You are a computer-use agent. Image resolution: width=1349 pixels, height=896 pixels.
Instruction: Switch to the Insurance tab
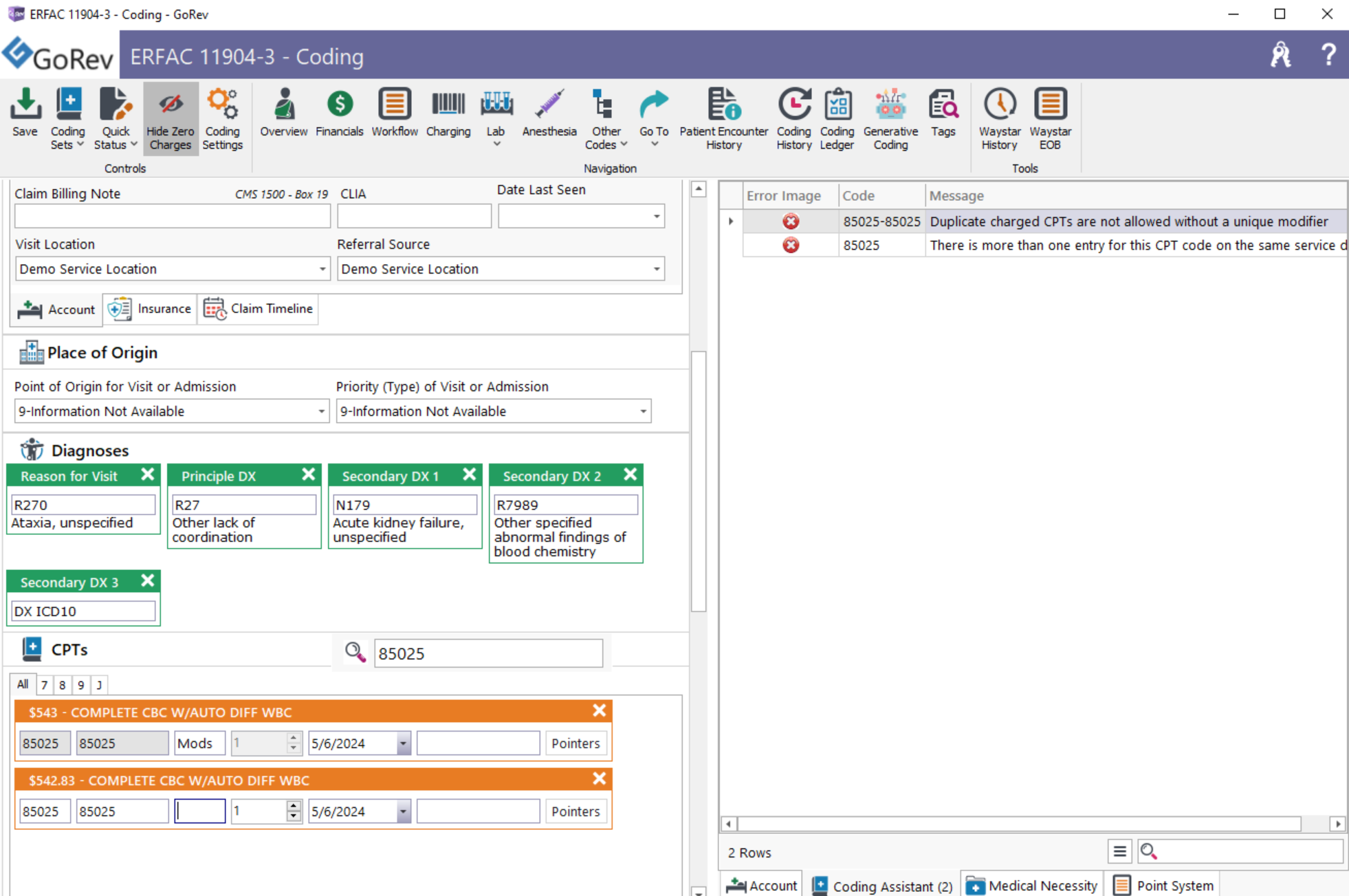(150, 309)
